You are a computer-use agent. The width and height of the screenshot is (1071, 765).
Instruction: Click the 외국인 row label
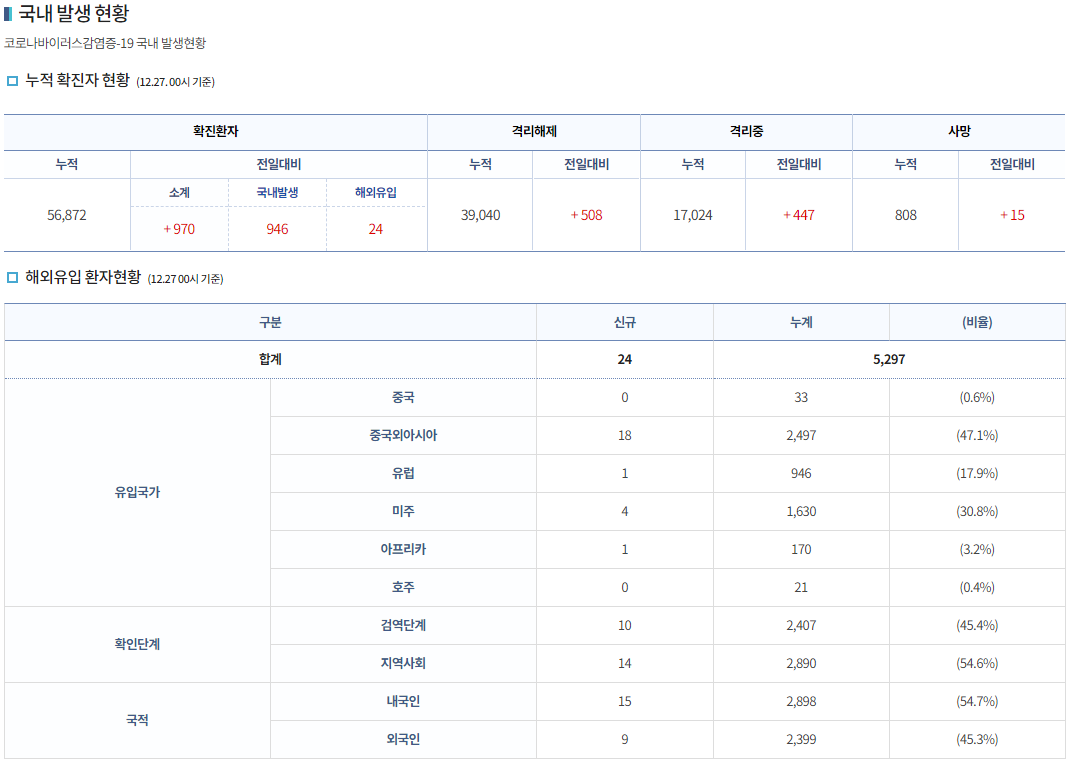point(403,739)
